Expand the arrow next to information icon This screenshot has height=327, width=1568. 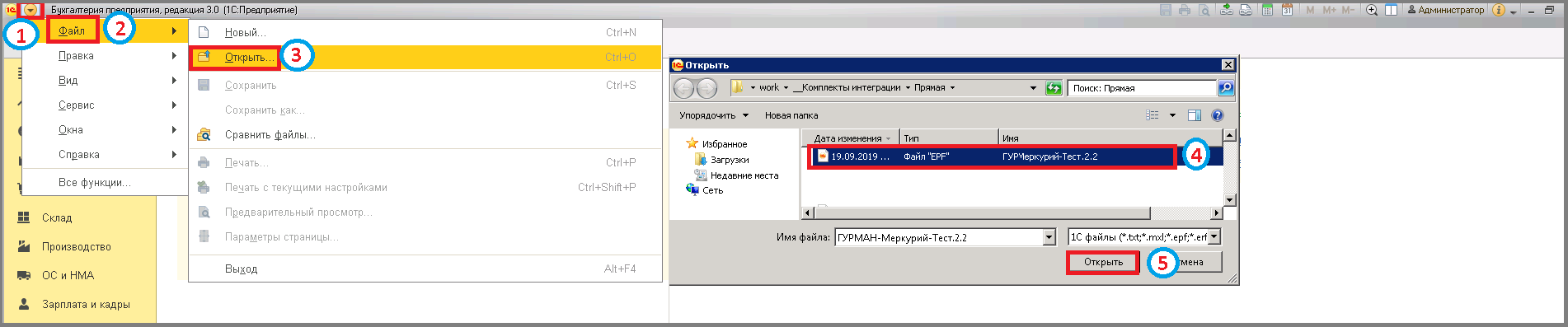click(x=1514, y=12)
